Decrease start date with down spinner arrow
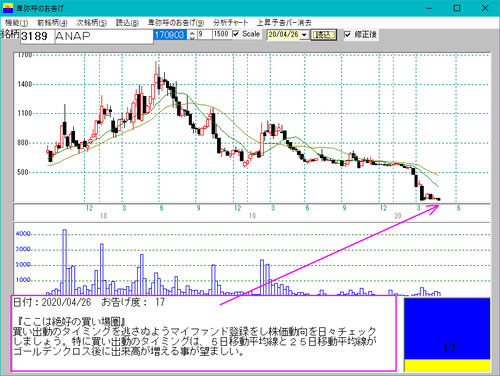 pyautogui.click(x=192, y=37)
